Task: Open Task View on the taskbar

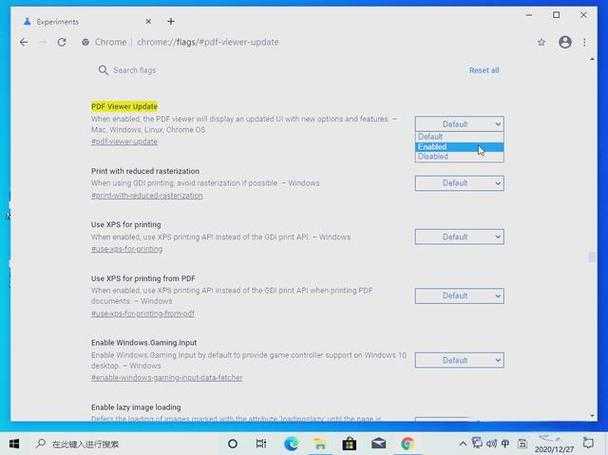Action: 261,443
